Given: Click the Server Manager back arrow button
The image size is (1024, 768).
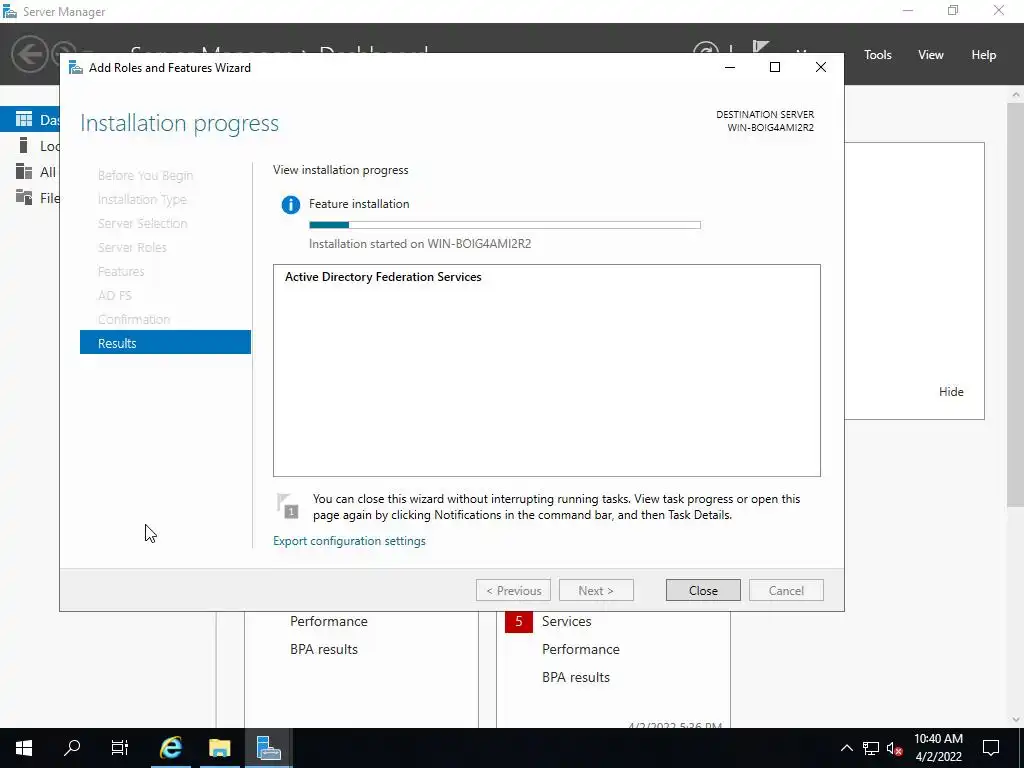Looking at the screenshot, I should point(29,54).
